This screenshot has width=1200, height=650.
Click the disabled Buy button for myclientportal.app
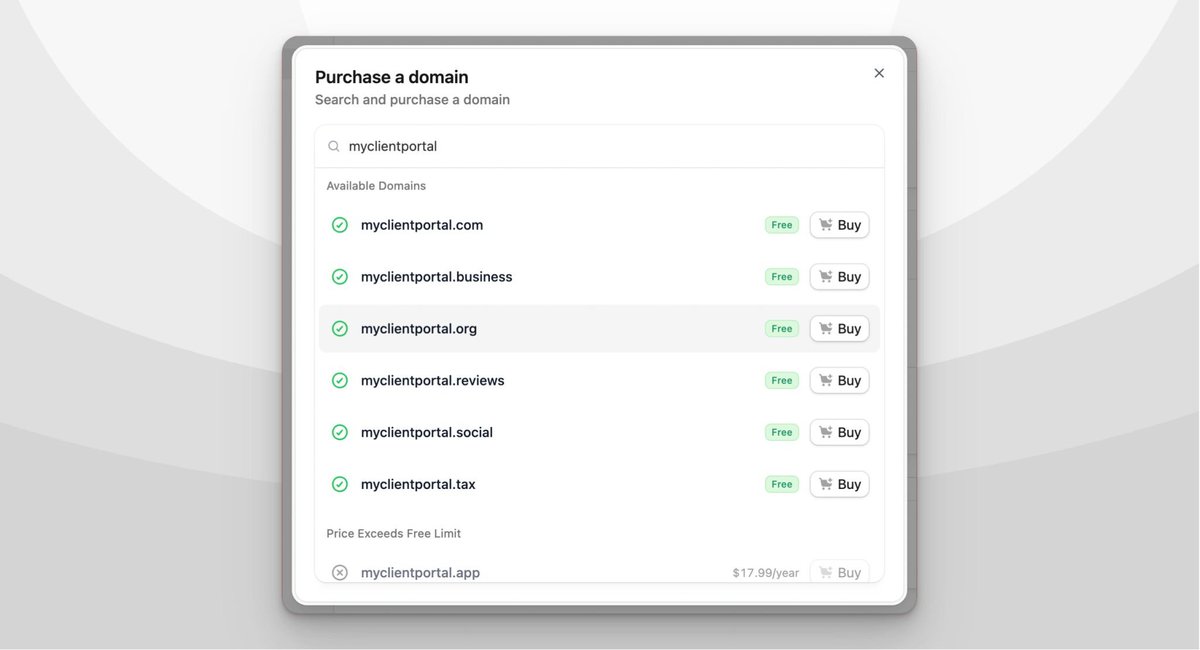pyautogui.click(x=839, y=572)
